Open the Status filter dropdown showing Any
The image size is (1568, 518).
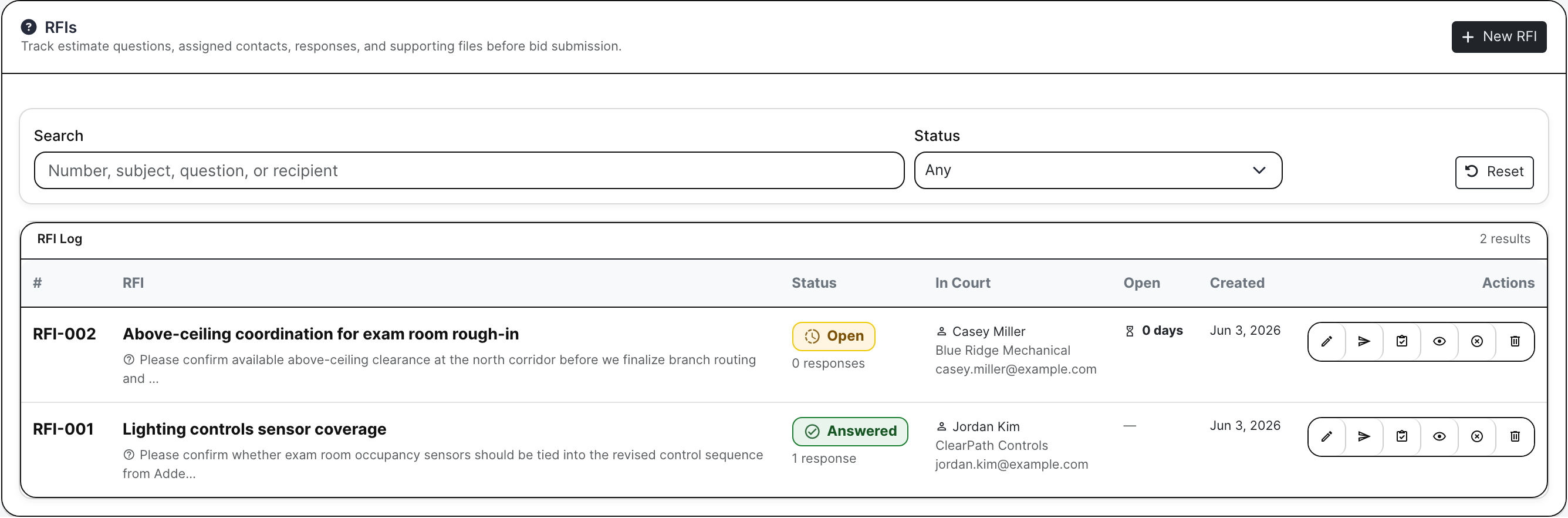coord(1097,171)
